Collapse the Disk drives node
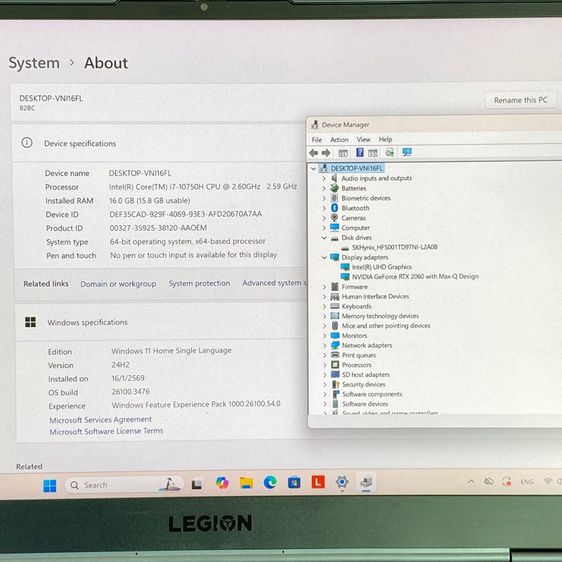Screen dimensions: 562x562 point(324,237)
